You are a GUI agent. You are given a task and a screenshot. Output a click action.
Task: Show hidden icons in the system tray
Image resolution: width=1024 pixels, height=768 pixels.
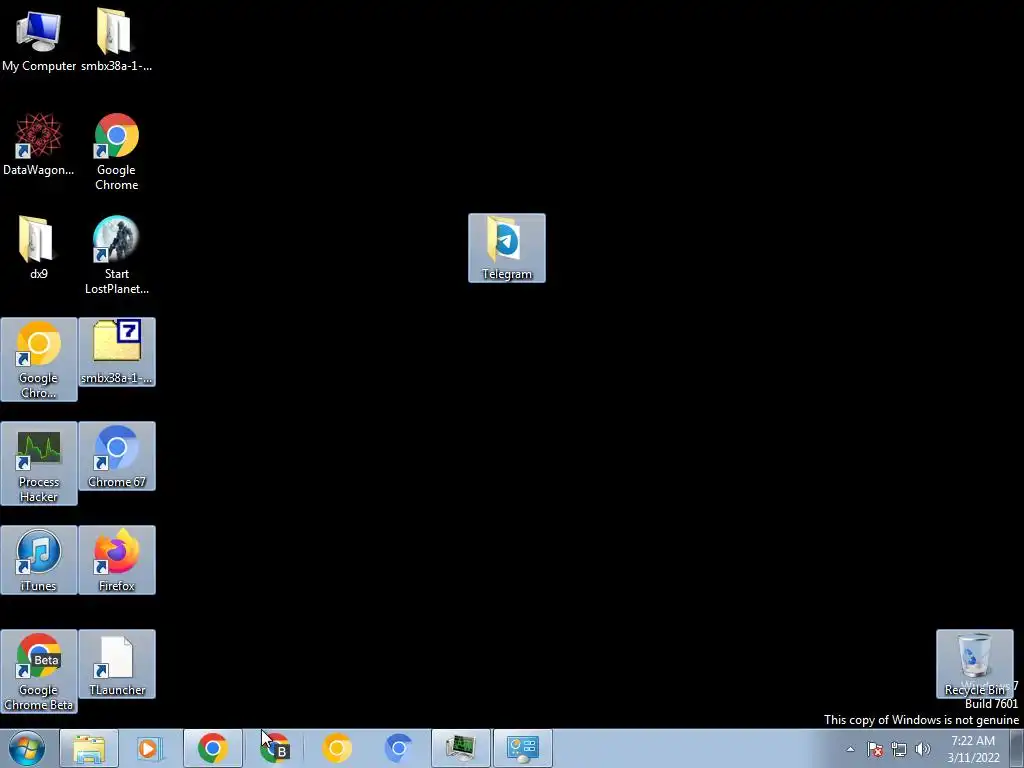click(x=850, y=749)
